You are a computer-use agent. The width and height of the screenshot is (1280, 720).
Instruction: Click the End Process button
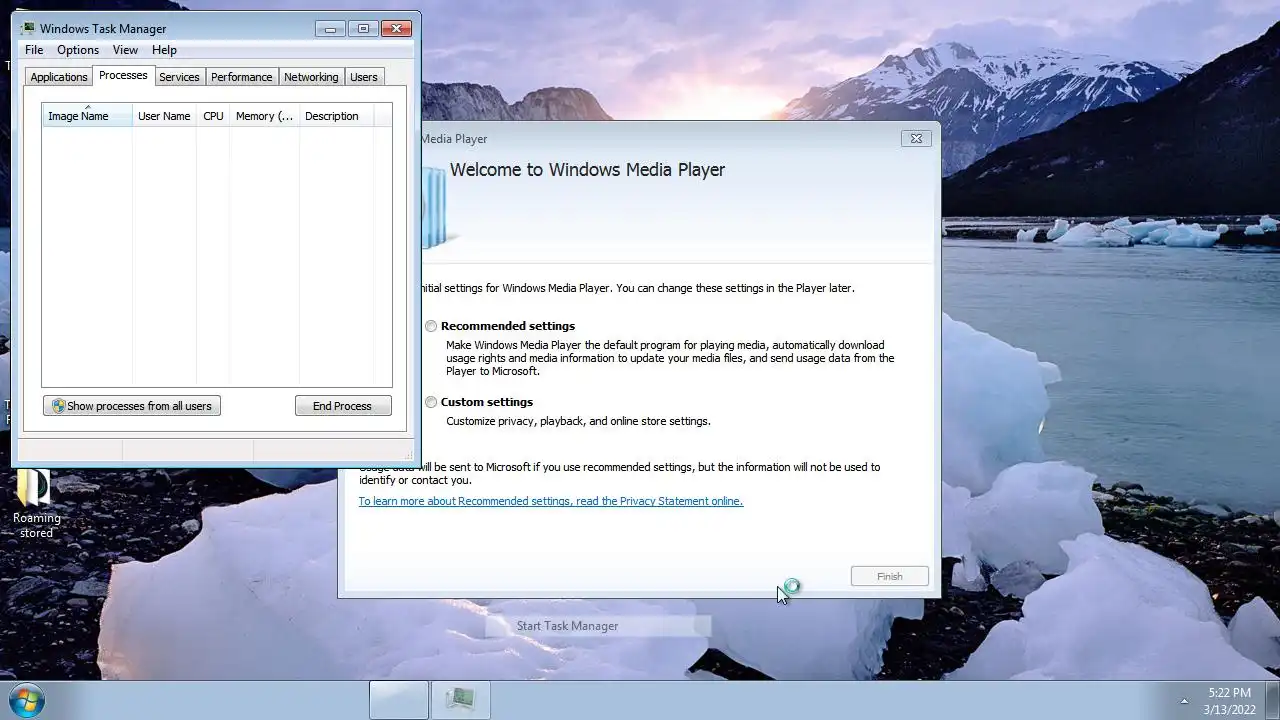tap(343, 406)
